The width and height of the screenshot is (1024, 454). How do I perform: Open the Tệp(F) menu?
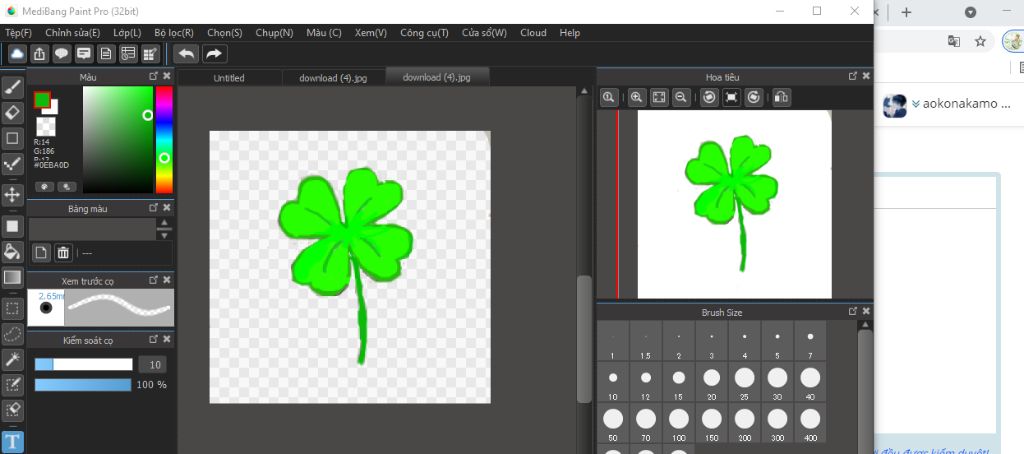click(18, 33)
